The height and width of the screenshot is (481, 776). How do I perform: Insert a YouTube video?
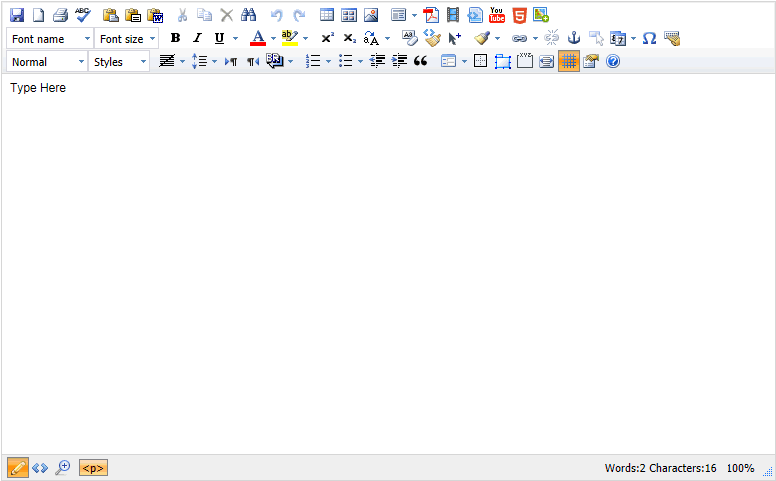[497, 15]
